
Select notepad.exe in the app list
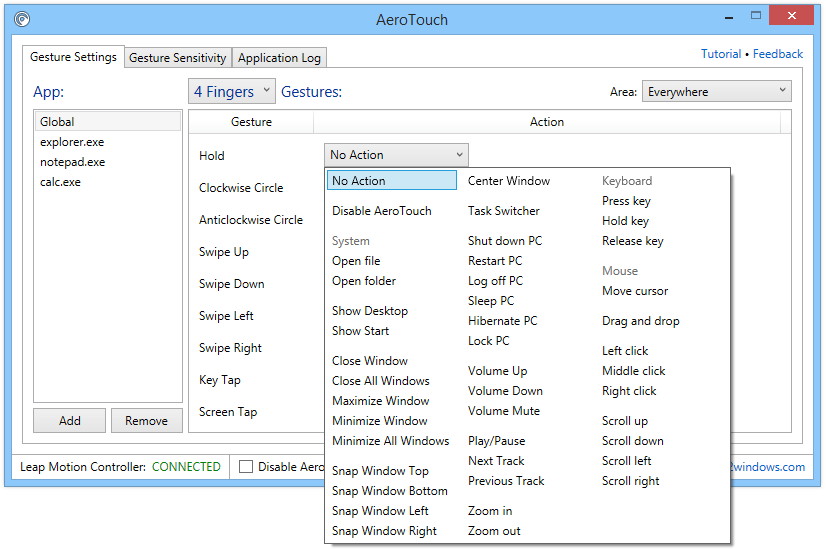pos(108,162)
